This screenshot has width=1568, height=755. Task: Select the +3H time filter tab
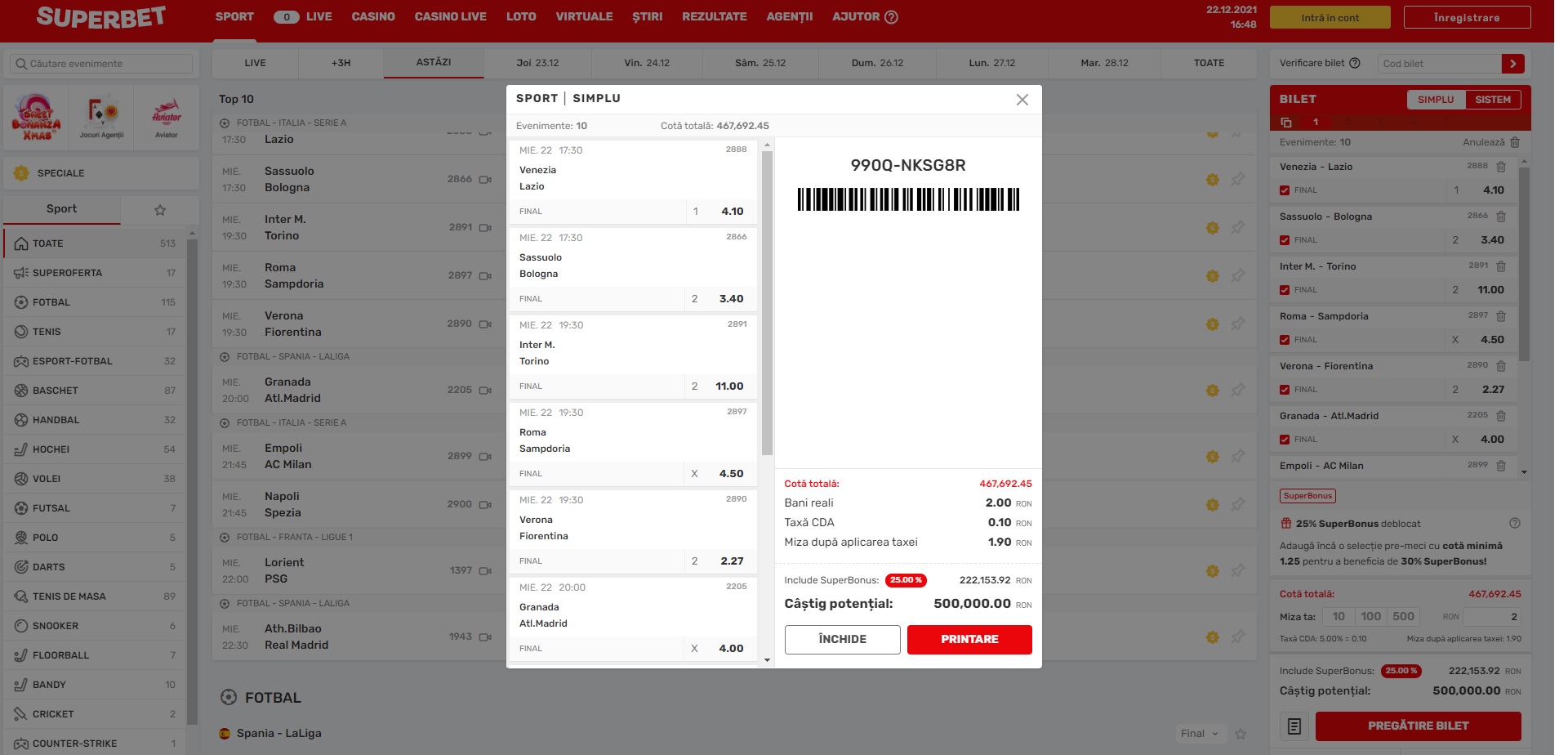[x=341, y=63]
